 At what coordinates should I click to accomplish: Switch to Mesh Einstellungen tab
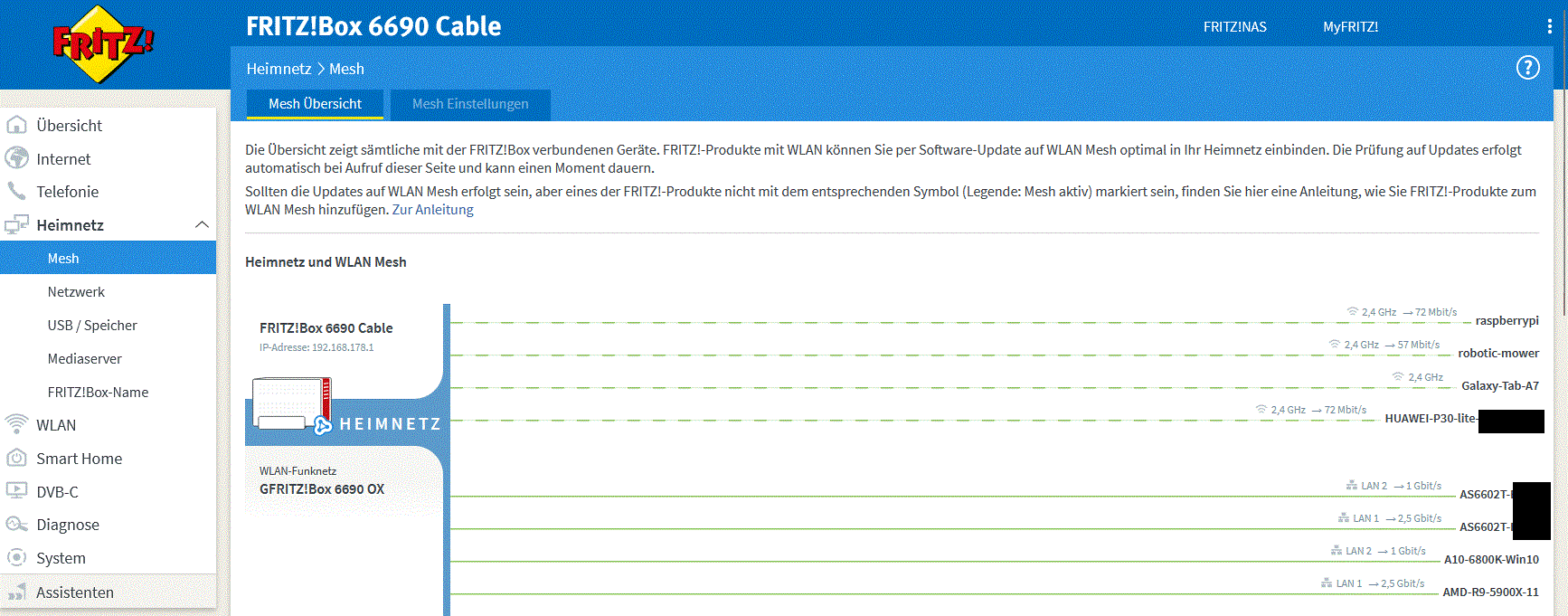(470, 104)
